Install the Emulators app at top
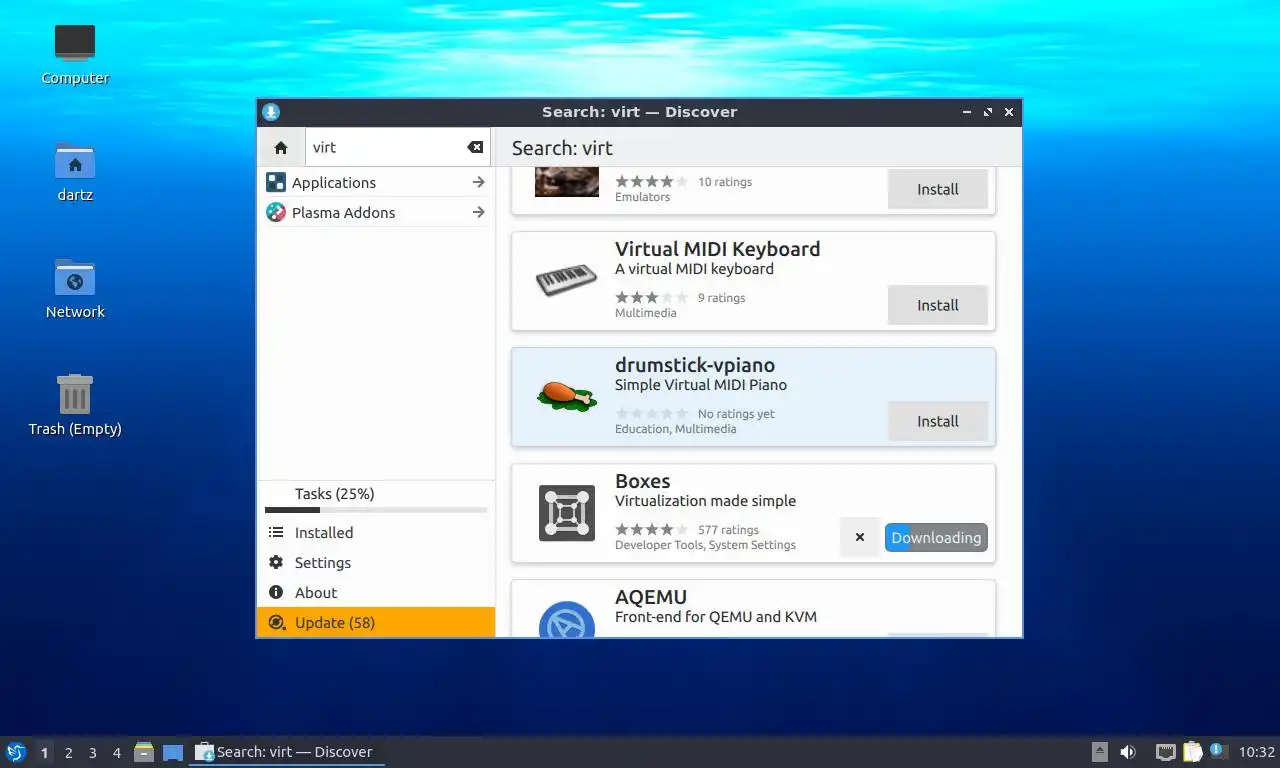This screenshot has width=1280, height=768. (x=938, y=189)
